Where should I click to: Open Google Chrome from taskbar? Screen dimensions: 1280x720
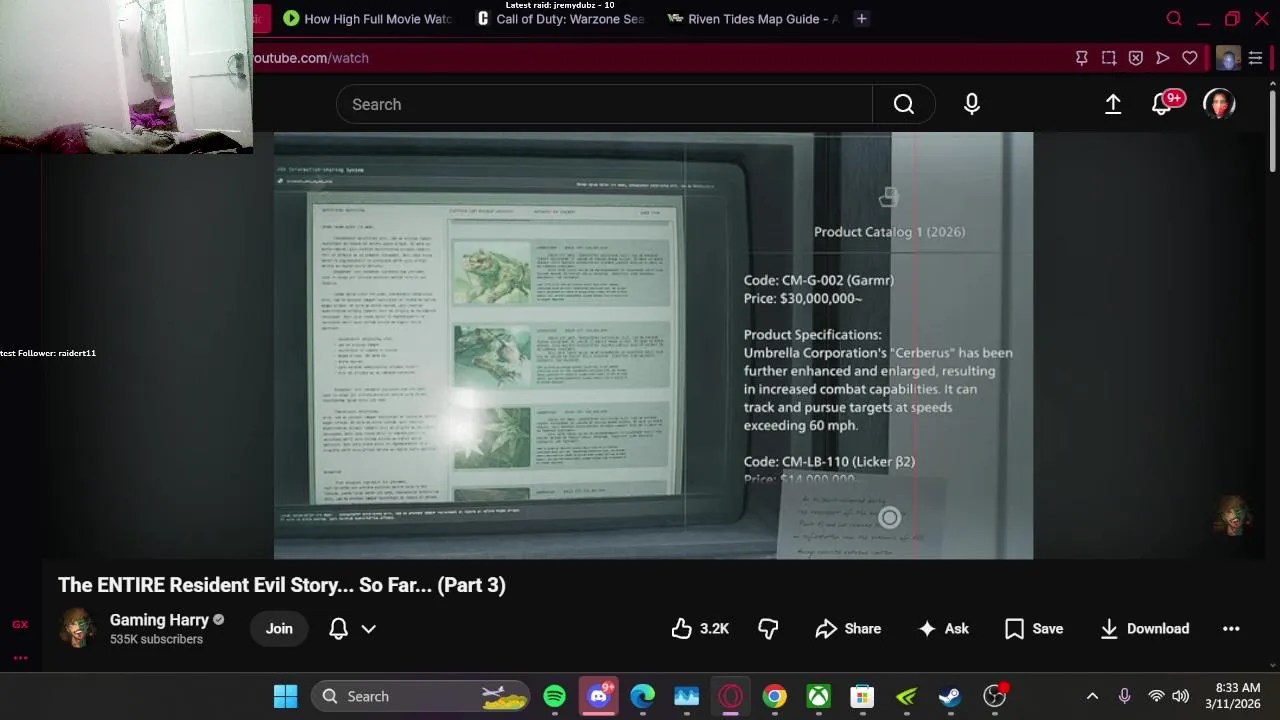click(775, 696)
